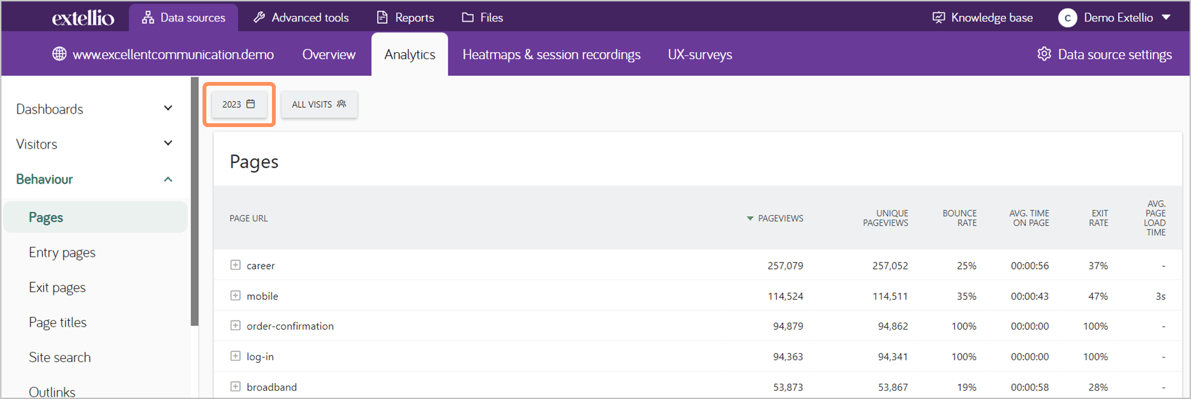1191x399 pixels.
Task: Click the ALL VISITS segment button
Action: [x=319, y=104]
